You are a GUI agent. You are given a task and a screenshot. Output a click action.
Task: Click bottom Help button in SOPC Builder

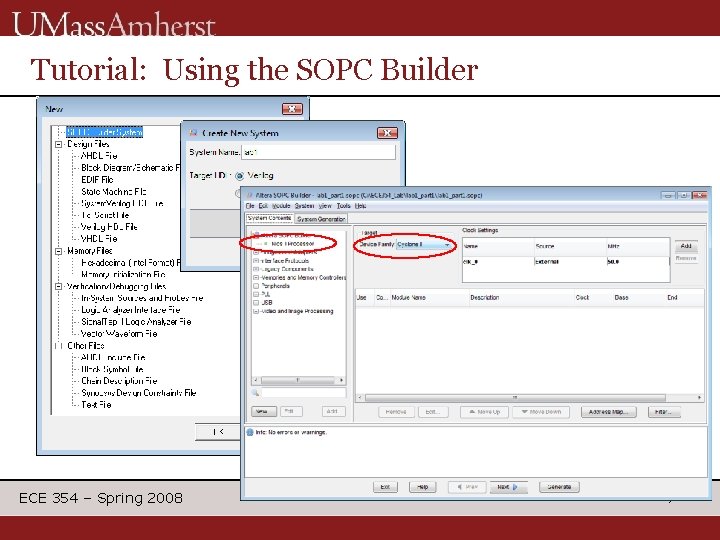pyautogui.click(x=422, y=487)
